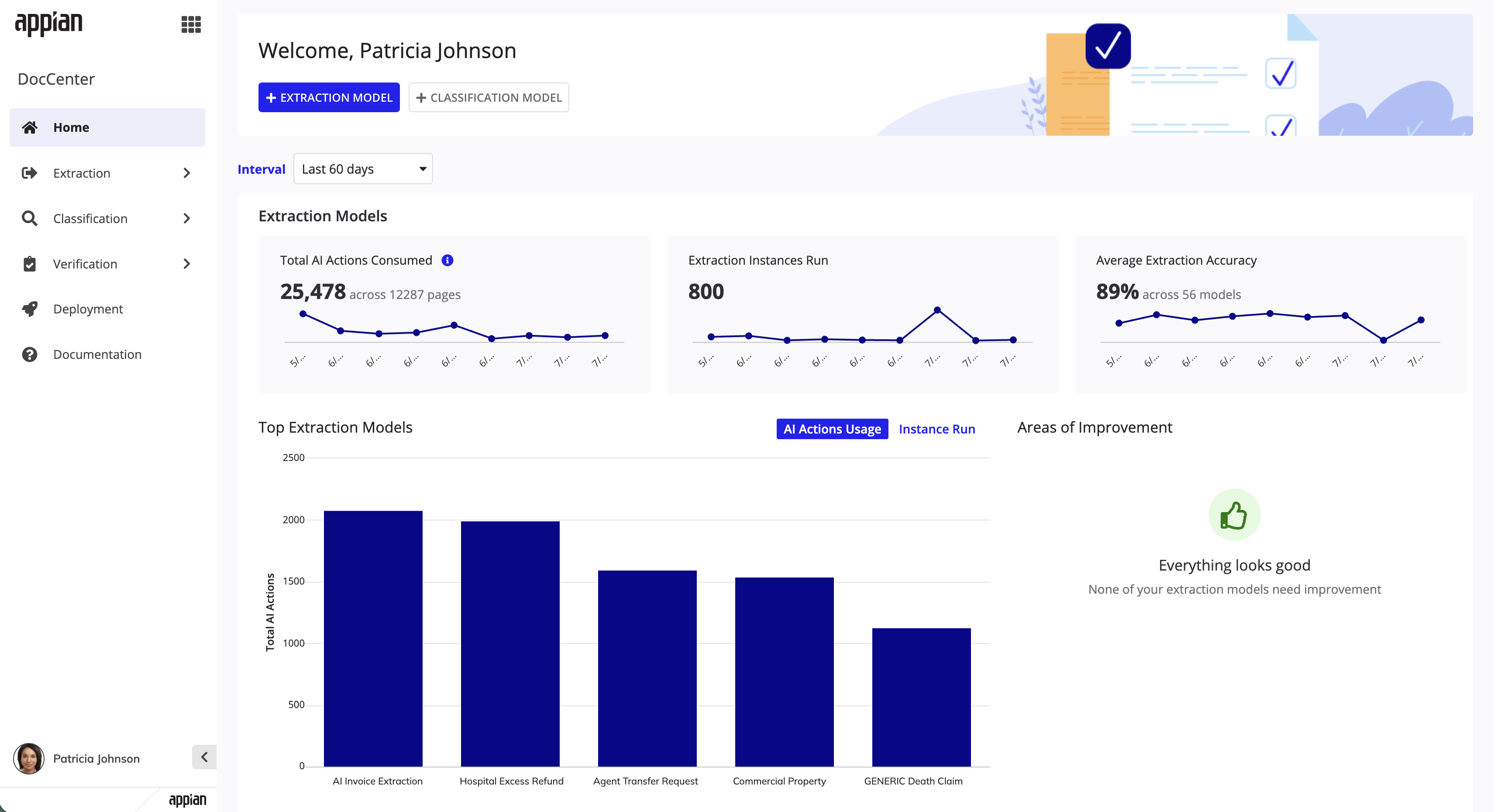
Task: Open Documentation in the sidebar
Action: (x=107, y=354)
